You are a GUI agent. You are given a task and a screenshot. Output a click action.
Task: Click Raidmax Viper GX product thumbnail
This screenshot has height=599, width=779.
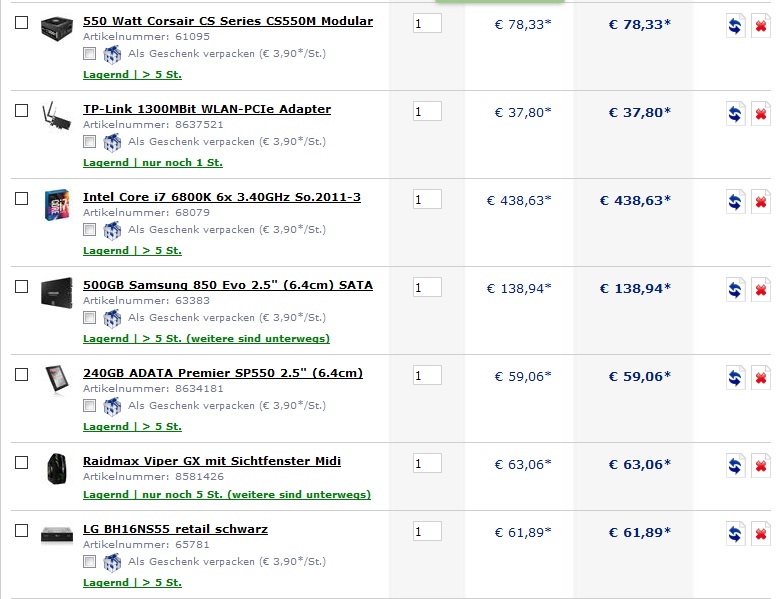(x=56, y=468)
